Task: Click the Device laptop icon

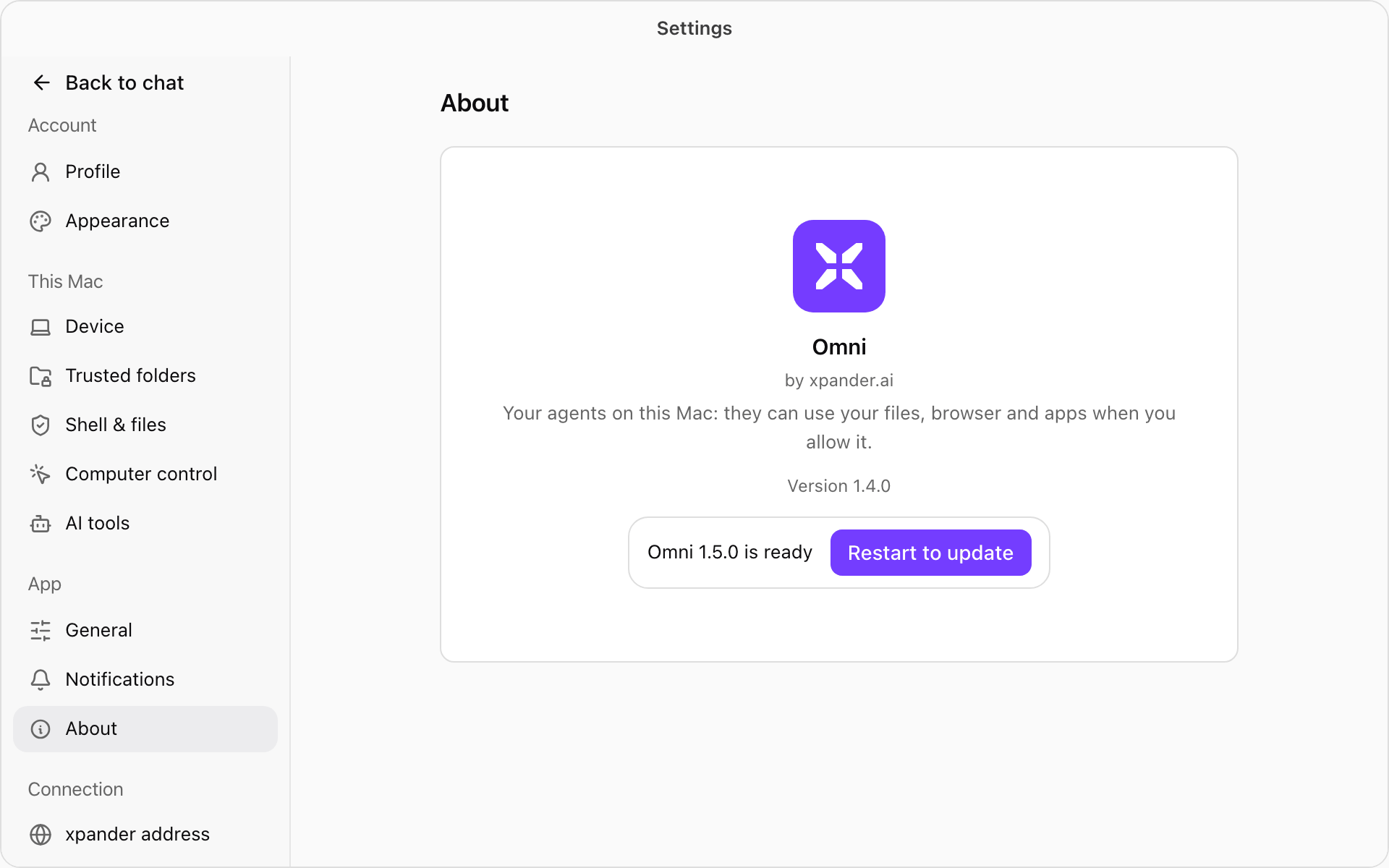Action: pos(41,327)
